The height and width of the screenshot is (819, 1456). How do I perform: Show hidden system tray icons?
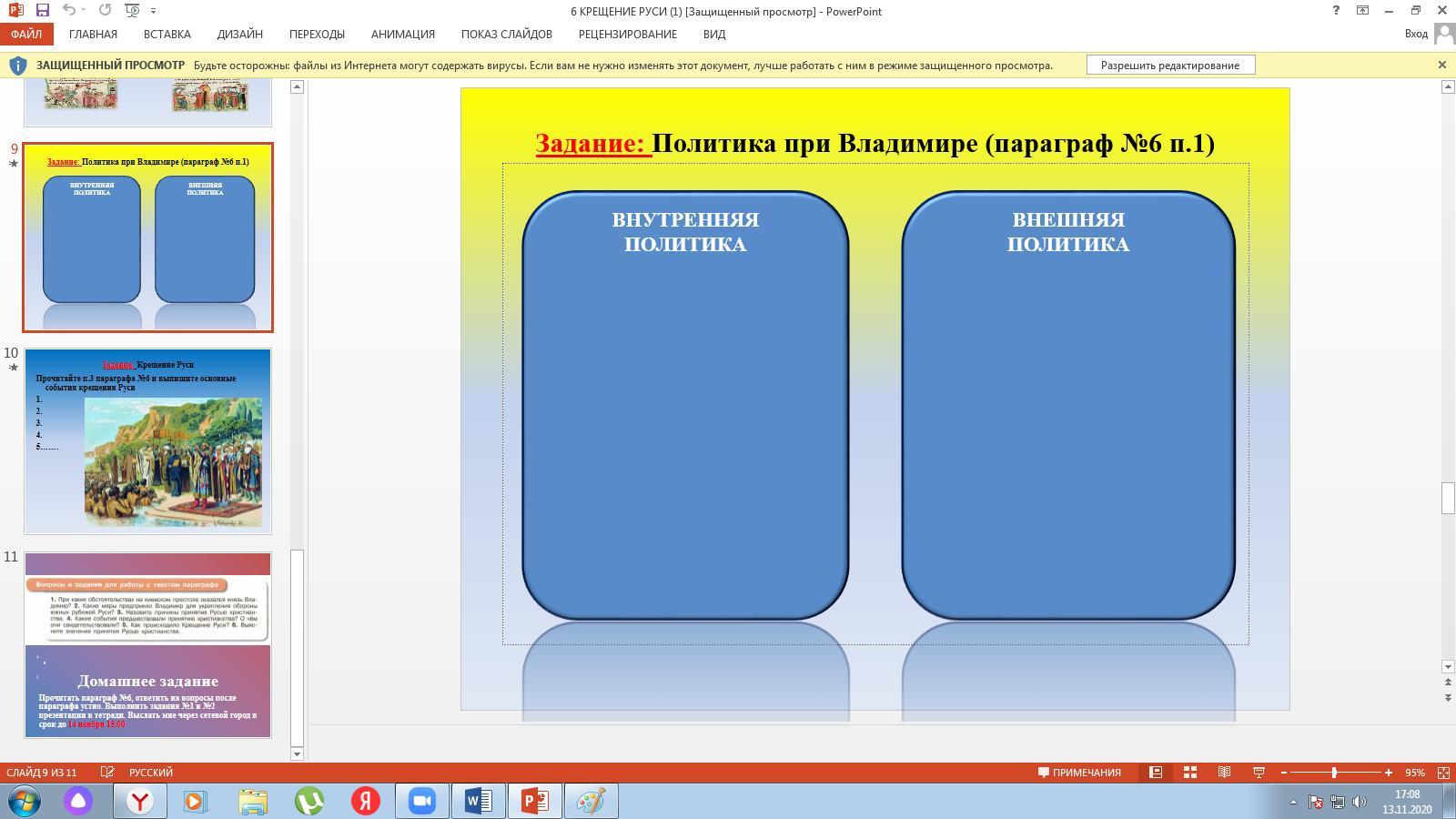1293,802
